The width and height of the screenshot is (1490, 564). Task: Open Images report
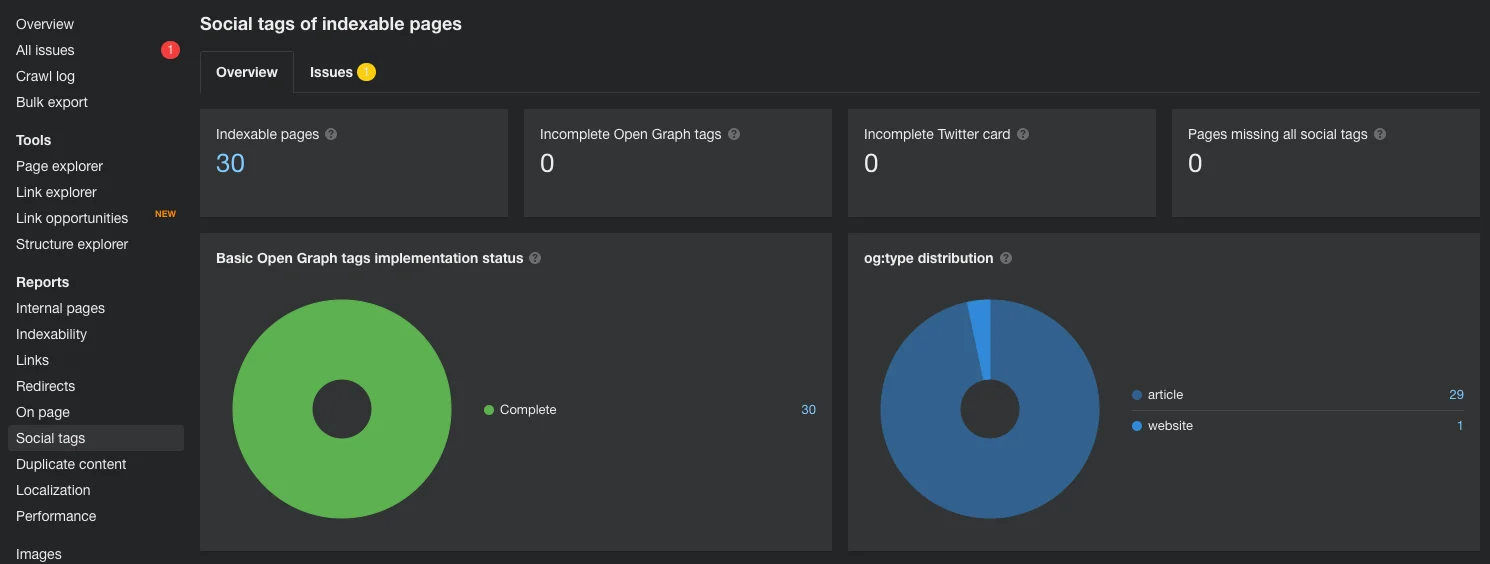pos(39,554)
